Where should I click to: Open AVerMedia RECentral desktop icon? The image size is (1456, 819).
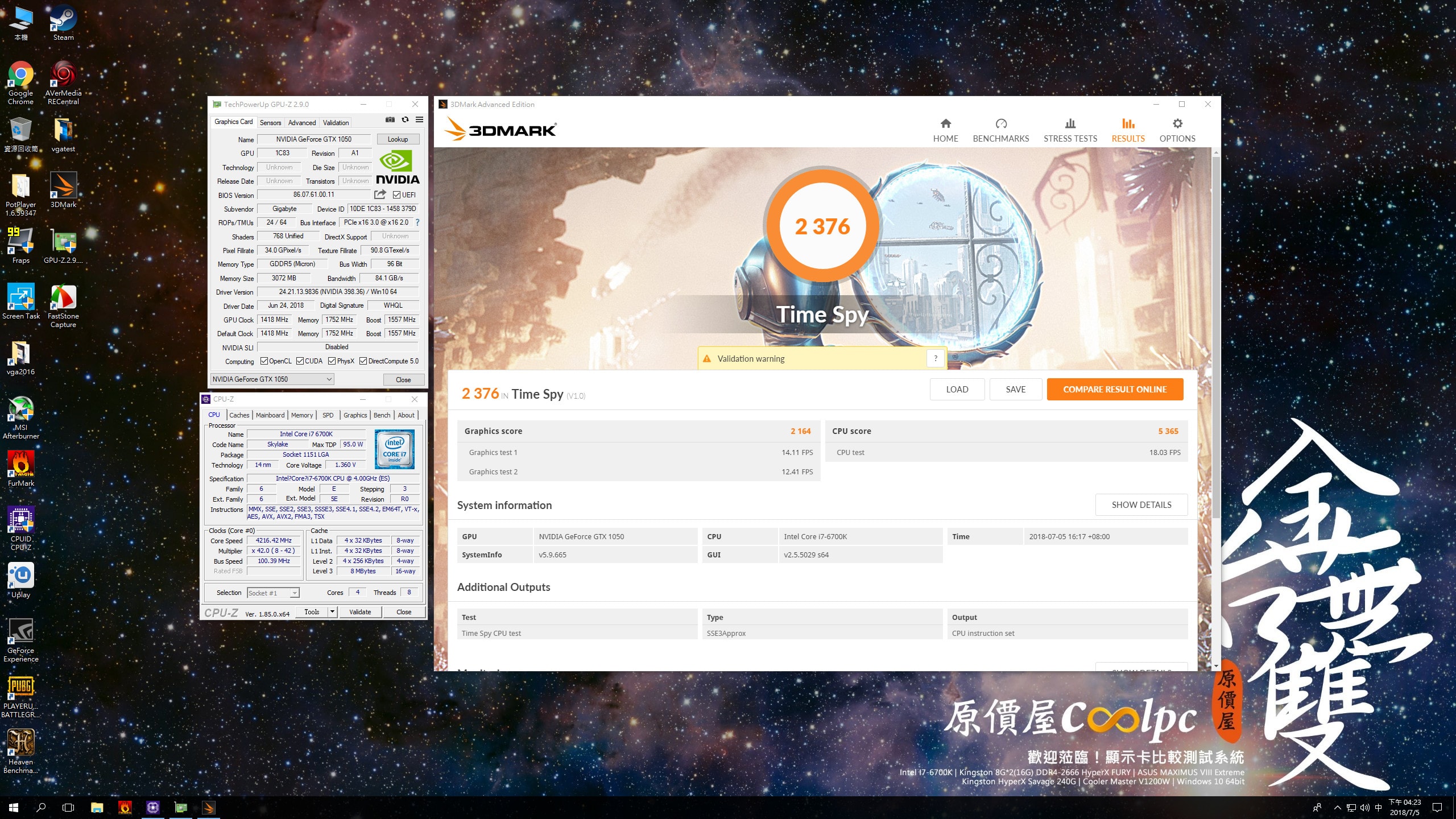63,83
